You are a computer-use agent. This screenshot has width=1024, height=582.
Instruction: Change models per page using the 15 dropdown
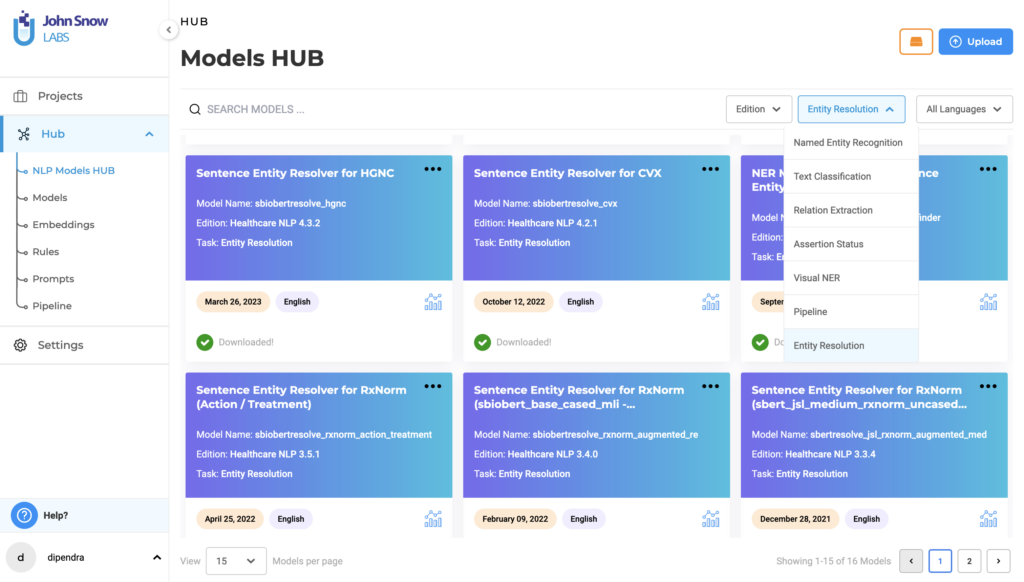click(235, 561)
